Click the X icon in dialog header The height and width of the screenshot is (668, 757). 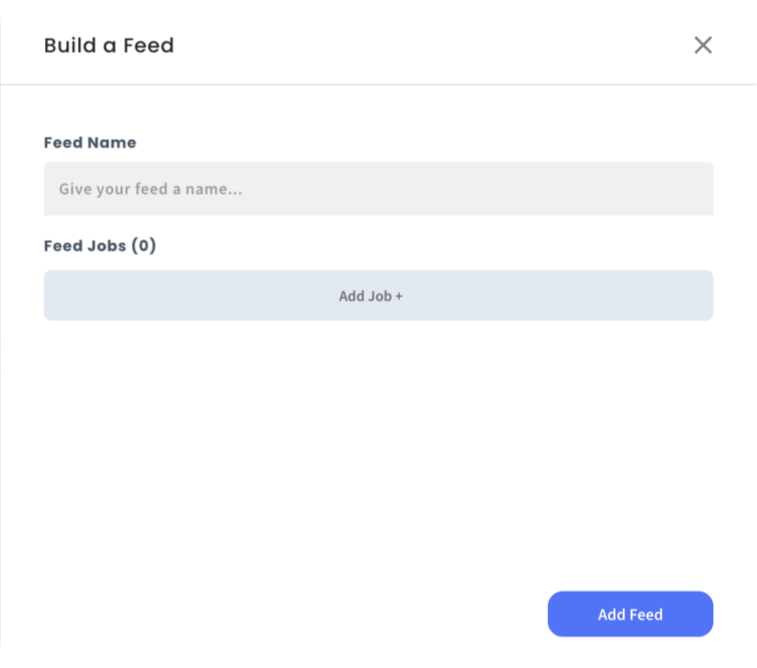pos(703,45)
